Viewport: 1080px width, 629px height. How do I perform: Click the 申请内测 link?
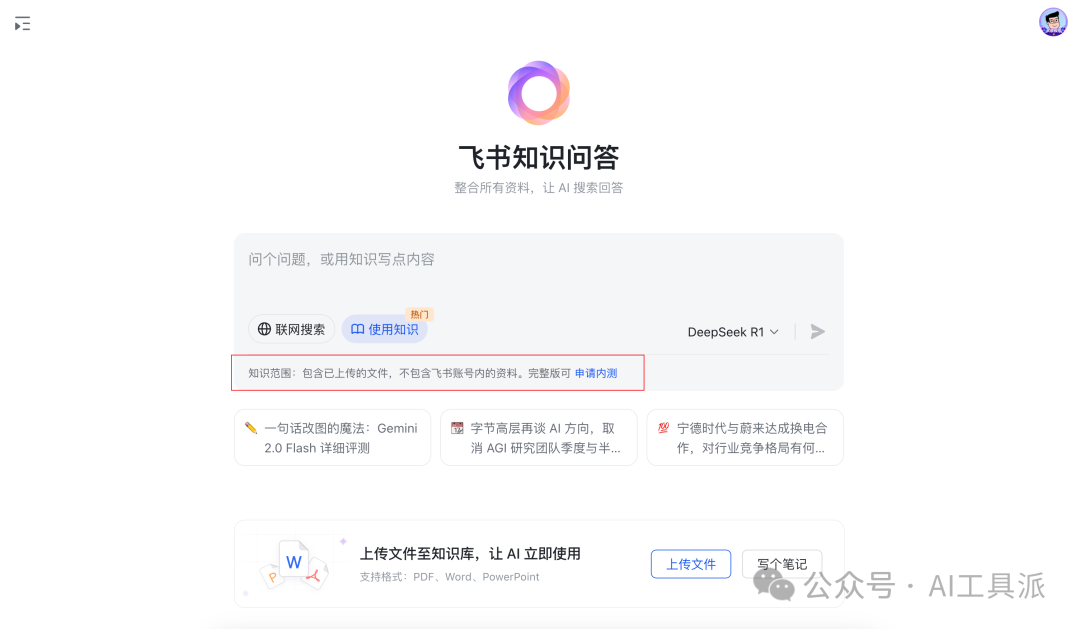tap(596, 373)
